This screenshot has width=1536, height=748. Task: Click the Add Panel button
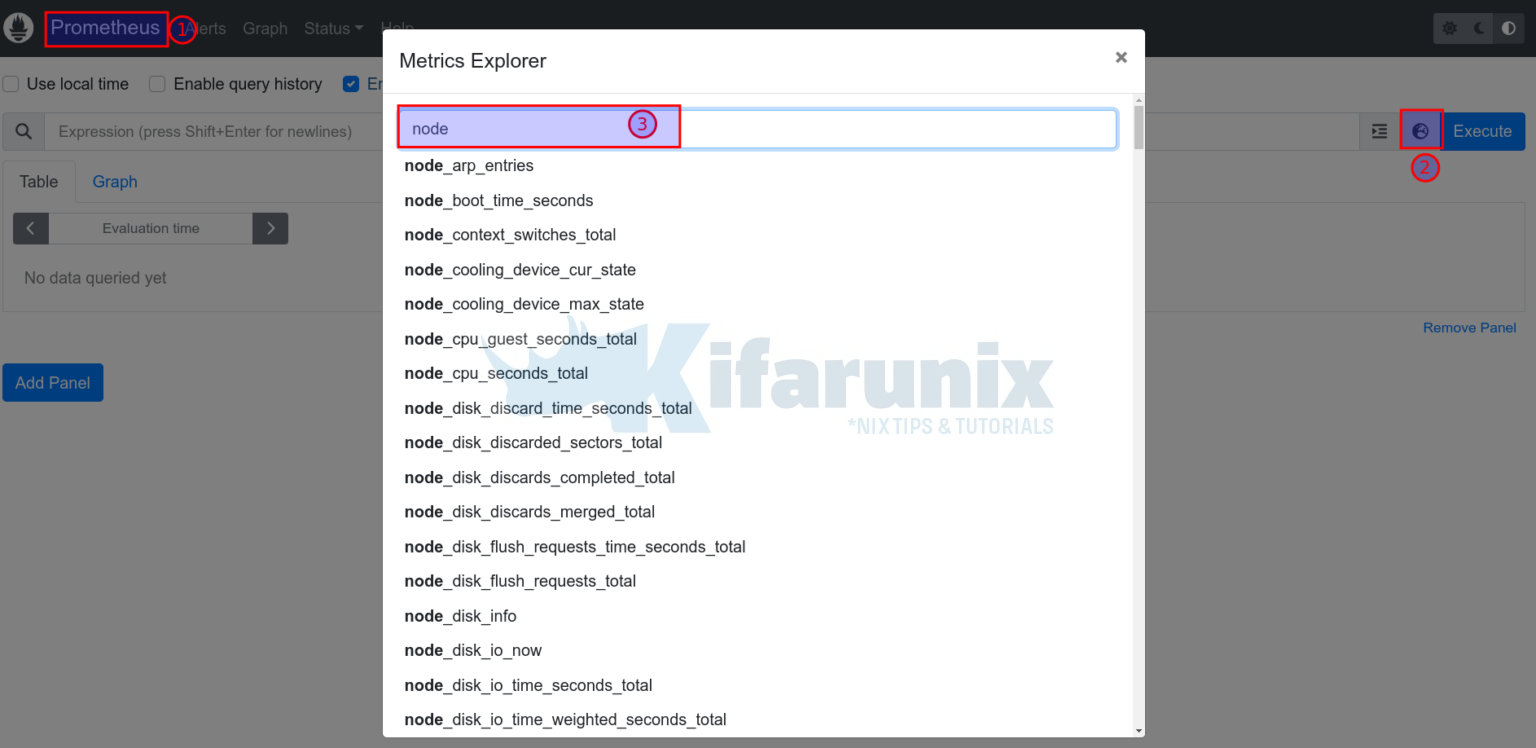point(52,382)
